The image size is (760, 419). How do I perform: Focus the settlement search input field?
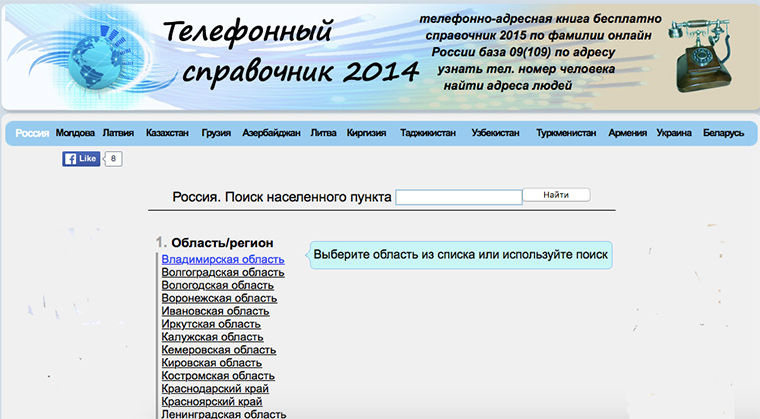[459, 197]
